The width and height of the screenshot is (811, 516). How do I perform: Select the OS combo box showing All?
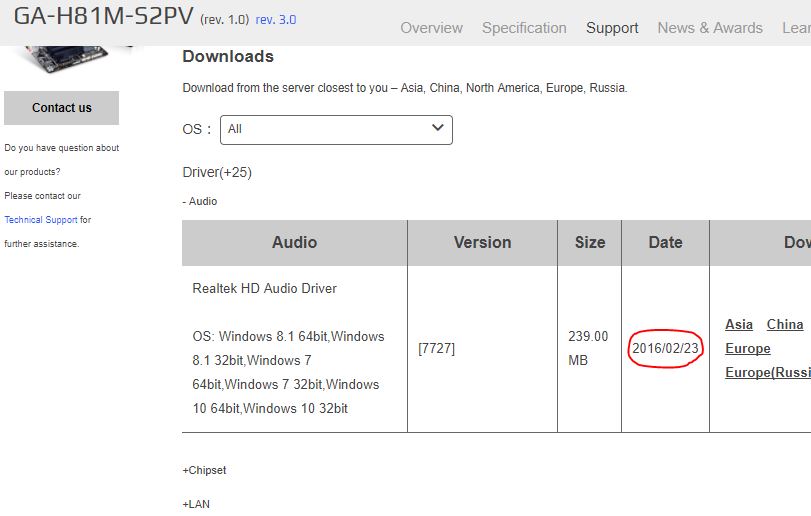click(x=336, y=130)
